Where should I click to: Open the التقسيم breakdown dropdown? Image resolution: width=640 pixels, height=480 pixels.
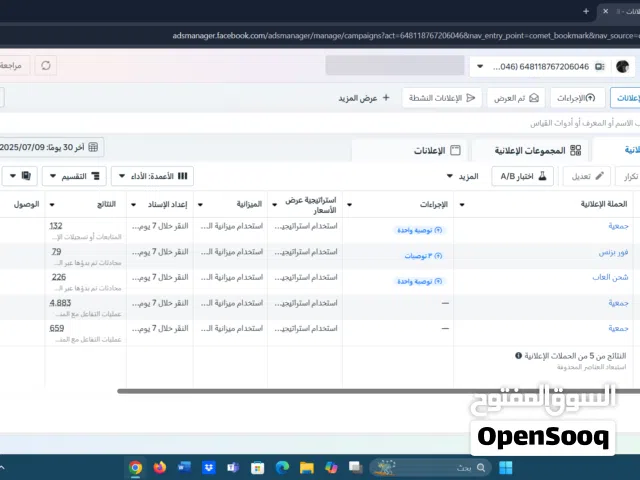point(74,176)
